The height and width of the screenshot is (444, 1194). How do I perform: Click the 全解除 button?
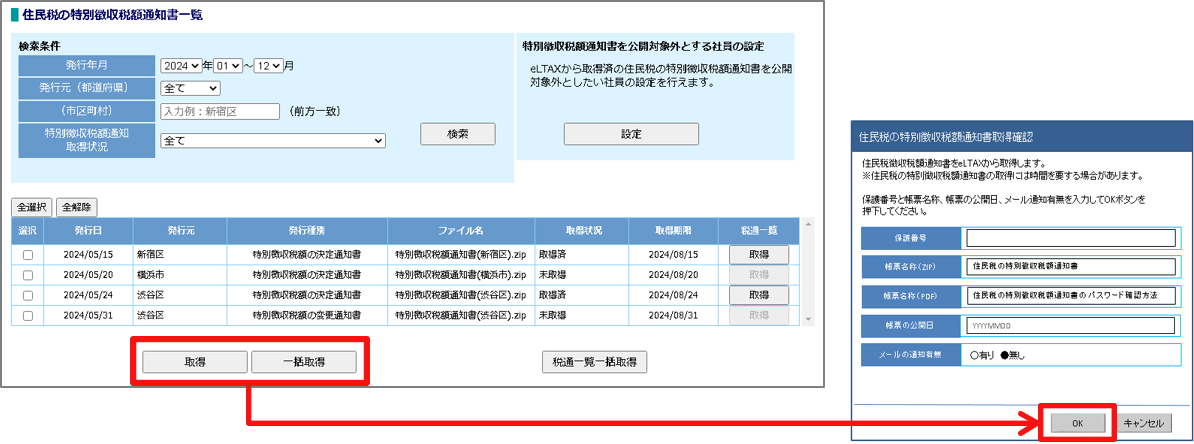[77, 207]
